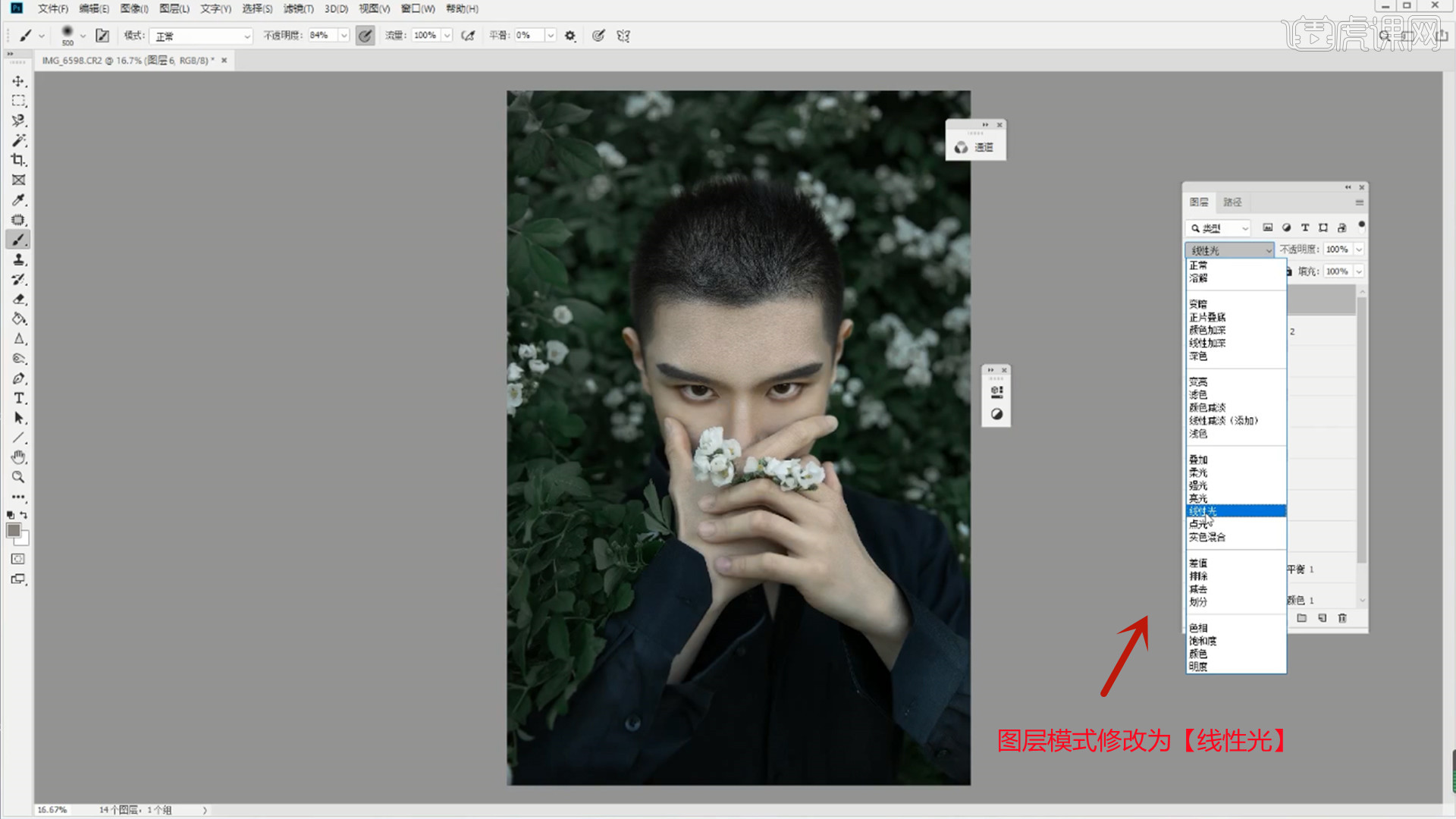
Task: Select the Eyedropper tool
Action: pyautogui.click(x=18, y=200)
